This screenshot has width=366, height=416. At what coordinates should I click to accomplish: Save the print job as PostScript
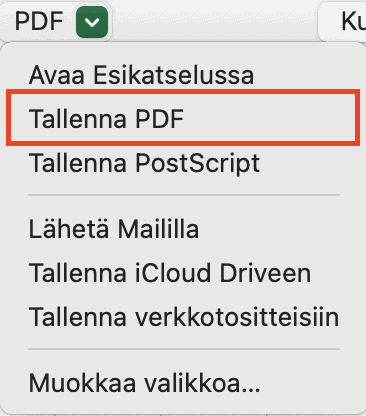pos(183,163)
